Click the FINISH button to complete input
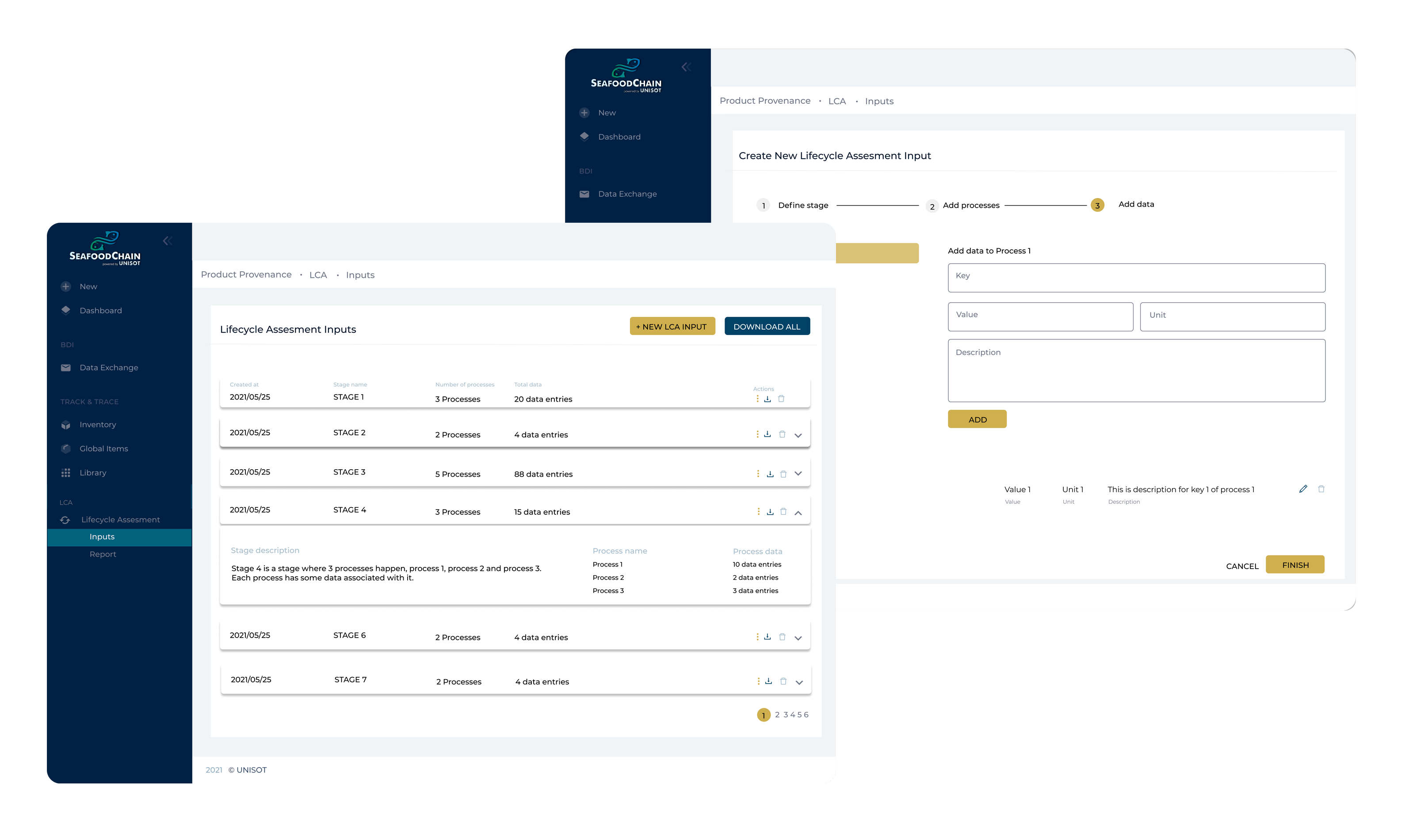 click(x=1296, y=565)
